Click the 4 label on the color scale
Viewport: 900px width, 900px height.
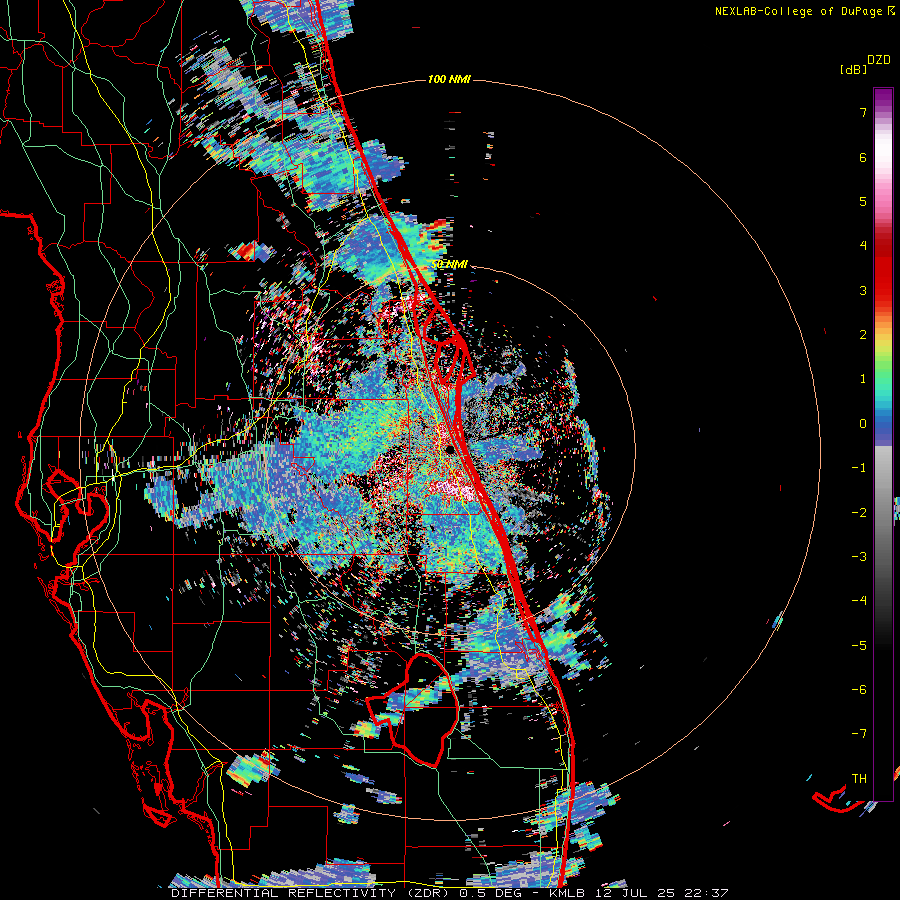point(863,246)
